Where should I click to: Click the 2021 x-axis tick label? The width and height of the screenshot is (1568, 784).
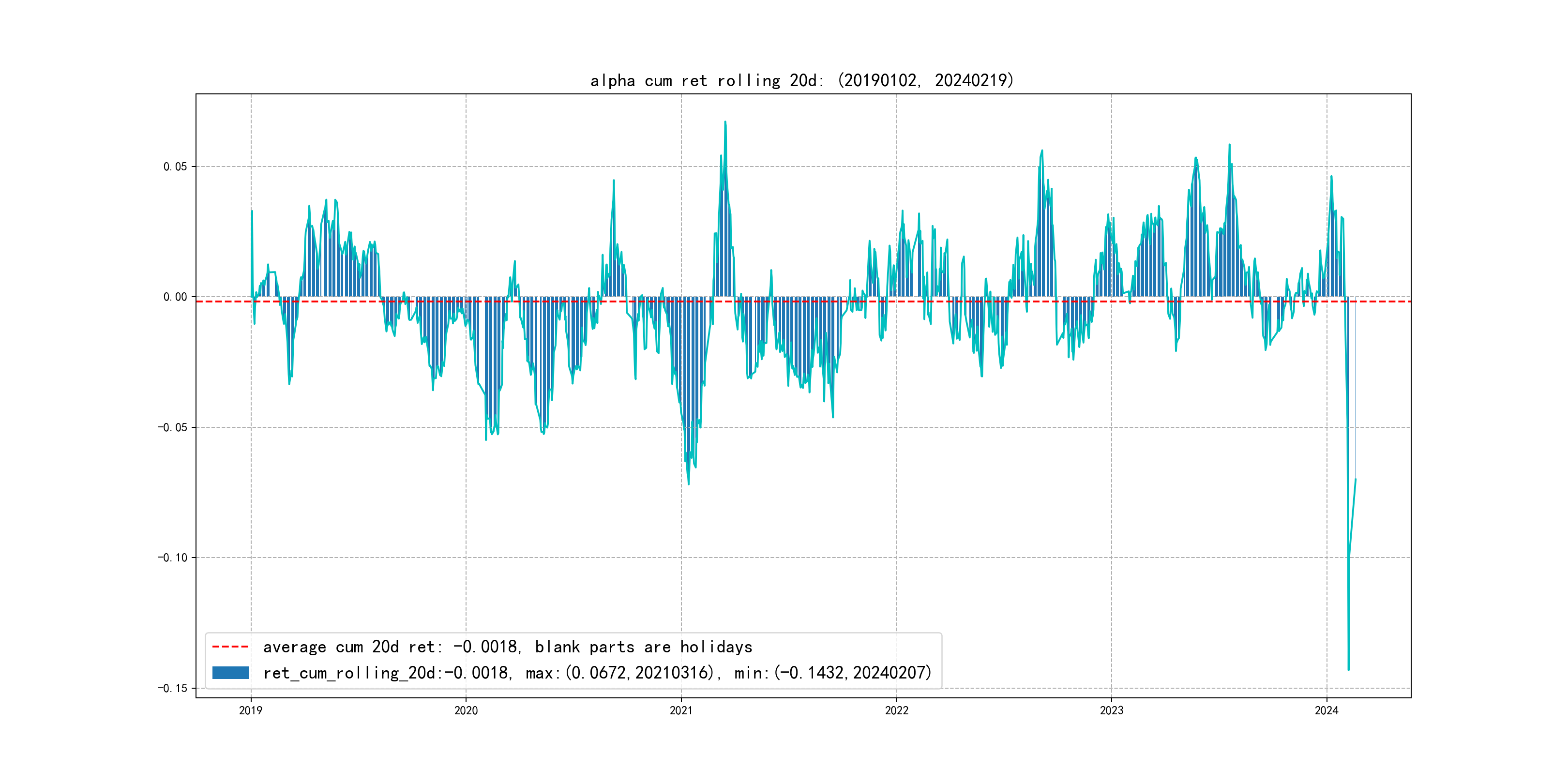coord(681,710)
